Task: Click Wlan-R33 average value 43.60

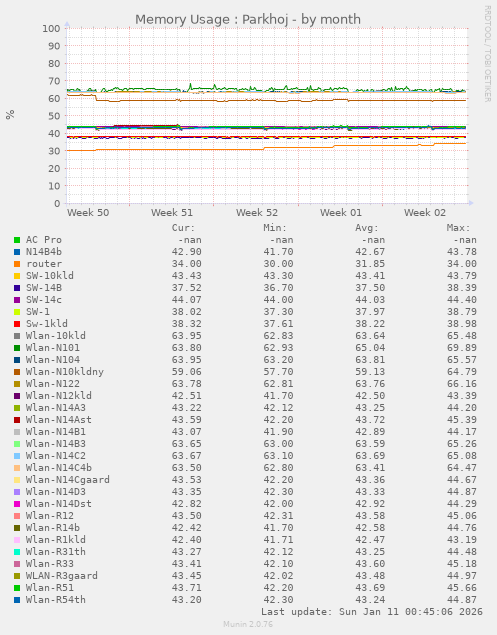Action: click(x=370, y=564)
